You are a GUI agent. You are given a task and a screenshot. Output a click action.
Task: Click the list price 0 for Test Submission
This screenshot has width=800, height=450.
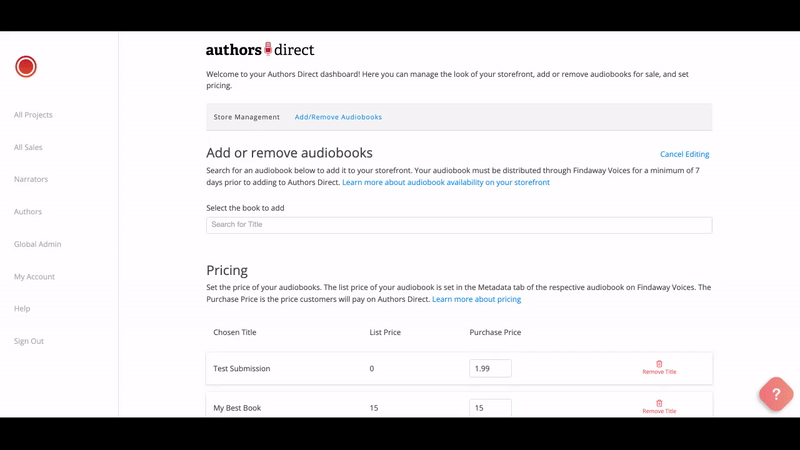click(371, 368)
